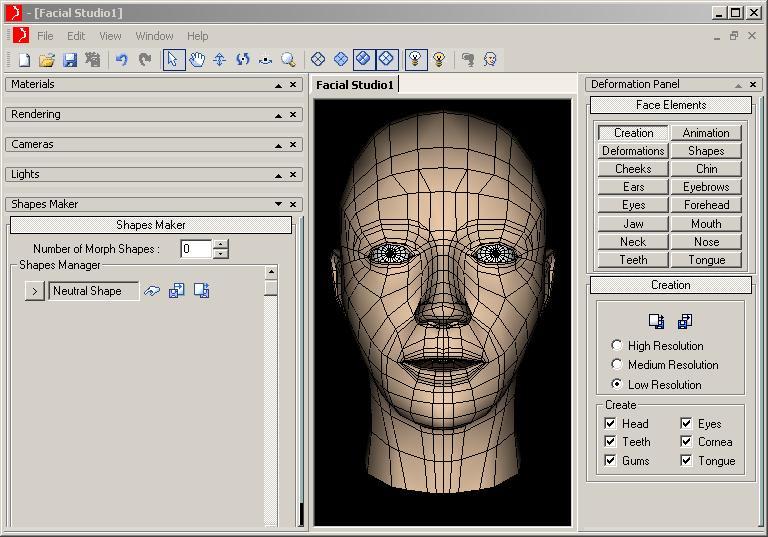The width and height of the screenshot is (768, 537).
Task: Collapse the Shapes Maker panel arrow
Action: pos(278,204)
